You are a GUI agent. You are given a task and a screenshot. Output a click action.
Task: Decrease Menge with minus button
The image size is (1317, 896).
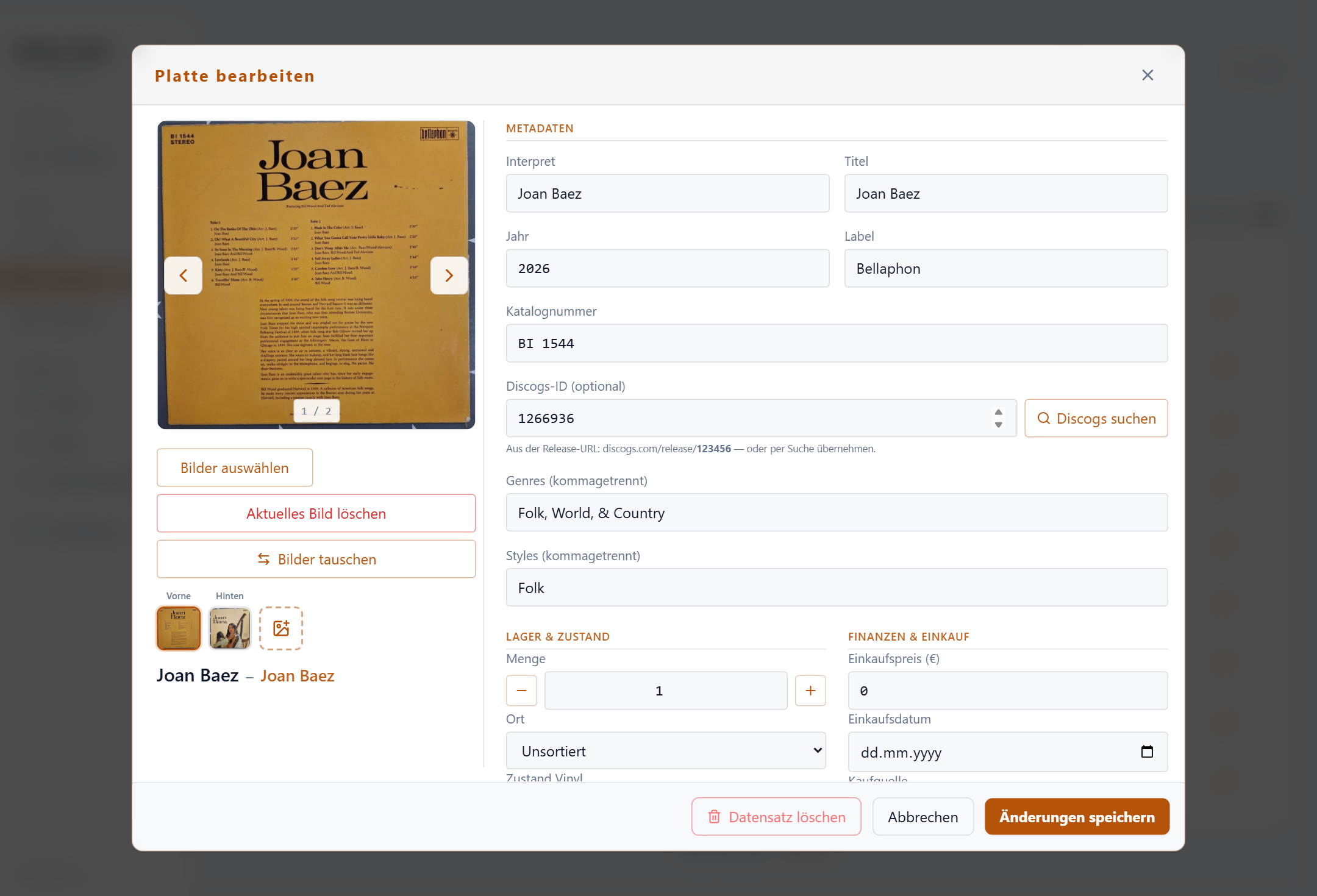tap(522, 691)
